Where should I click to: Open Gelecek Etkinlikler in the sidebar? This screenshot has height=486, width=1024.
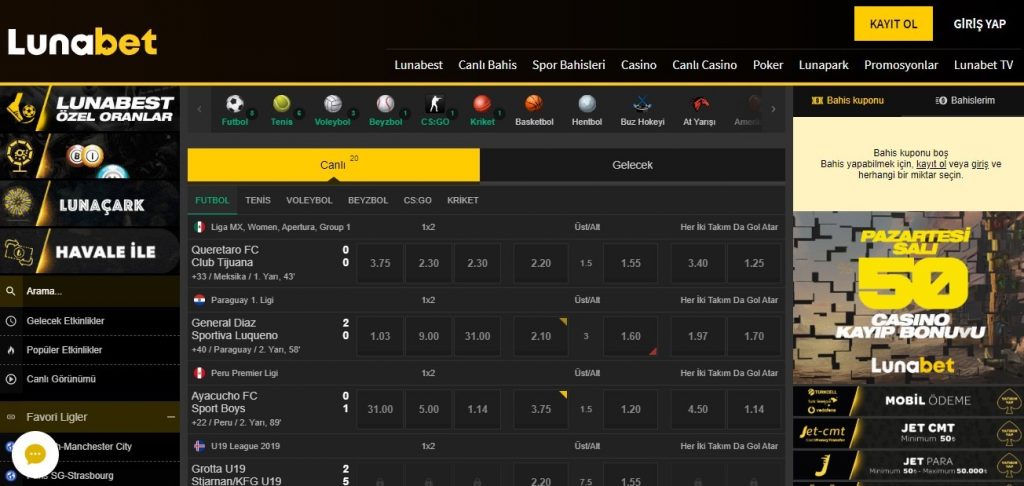65,321
